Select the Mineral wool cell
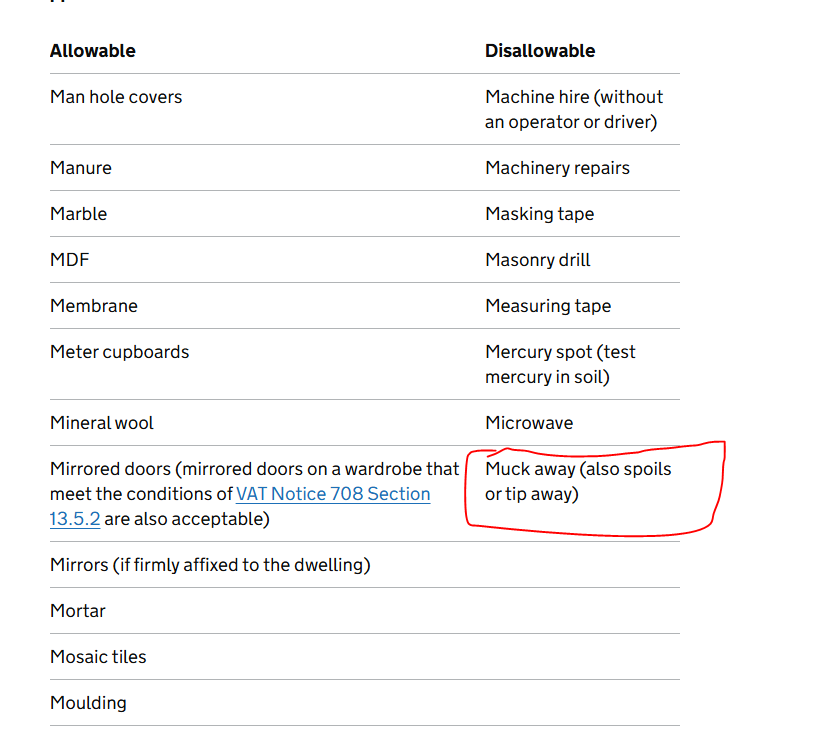Viewport: 824px width, 756px height. pyautogui.click(x=102, y=423)
